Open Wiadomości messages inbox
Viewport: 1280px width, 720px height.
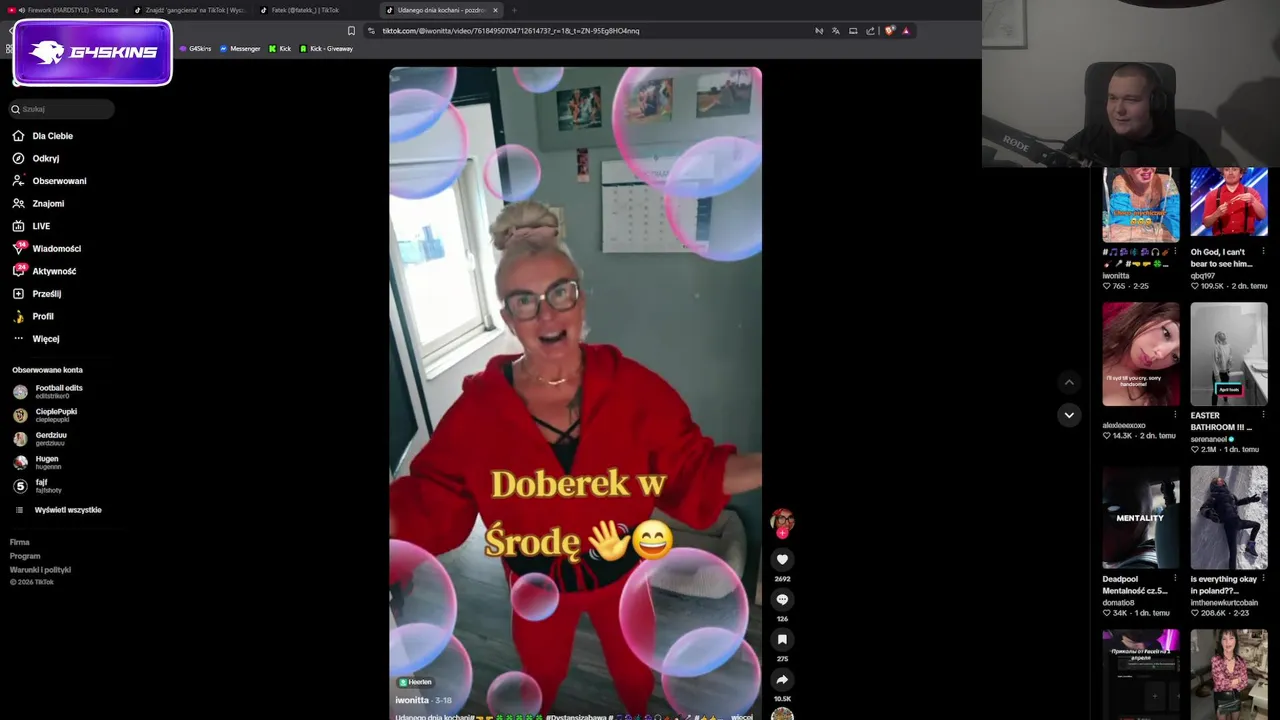(x=46, y=248)
